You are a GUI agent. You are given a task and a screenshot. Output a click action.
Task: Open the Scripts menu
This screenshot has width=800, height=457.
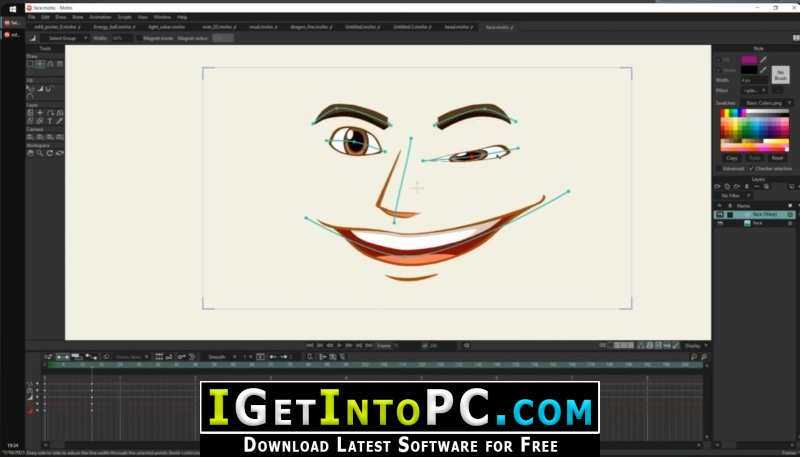pos(124,17)
